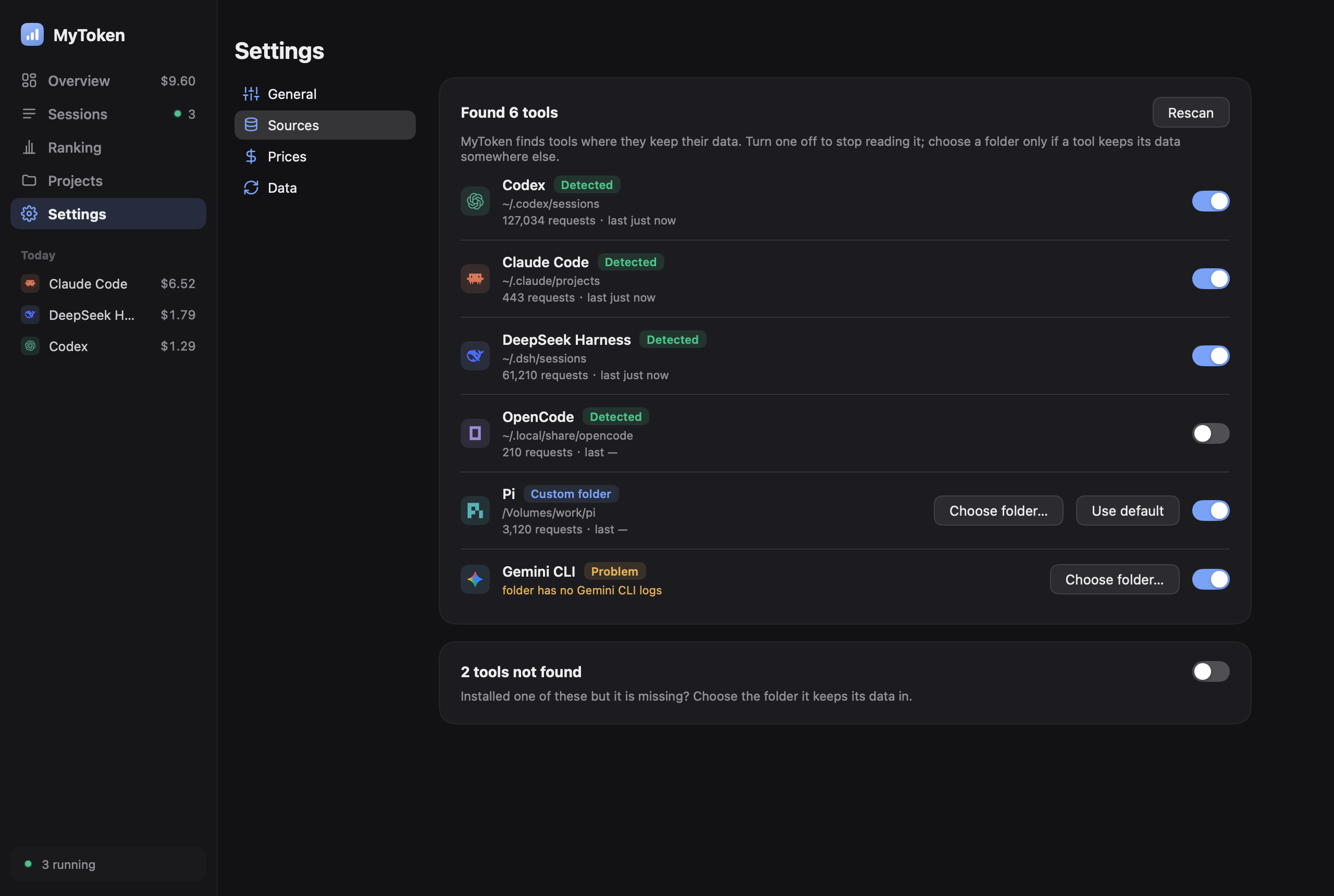Click the Projects folder icon

pyautogui.click(x=29, y=181)
